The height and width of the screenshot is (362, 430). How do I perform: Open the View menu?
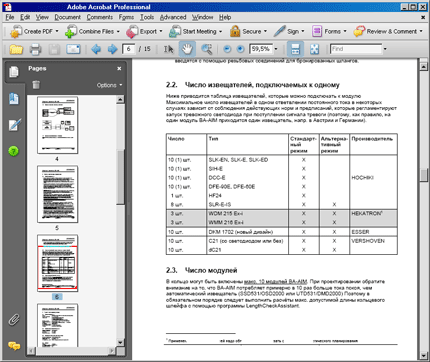pos(42,17)
